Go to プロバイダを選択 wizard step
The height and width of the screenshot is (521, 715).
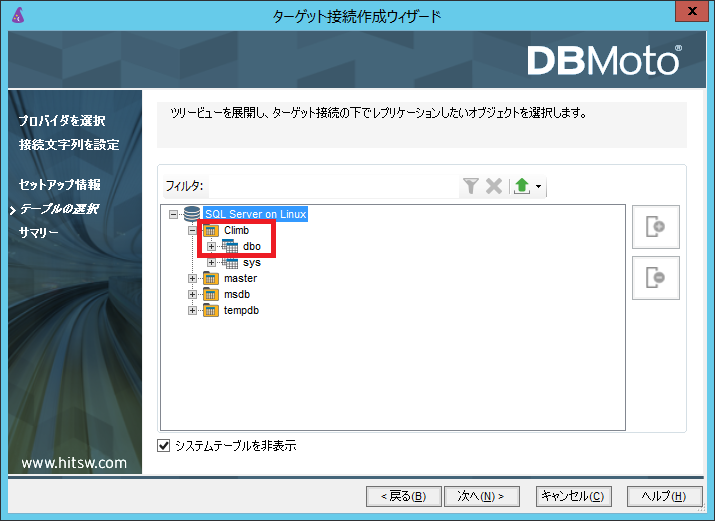(x=62, y=121)
